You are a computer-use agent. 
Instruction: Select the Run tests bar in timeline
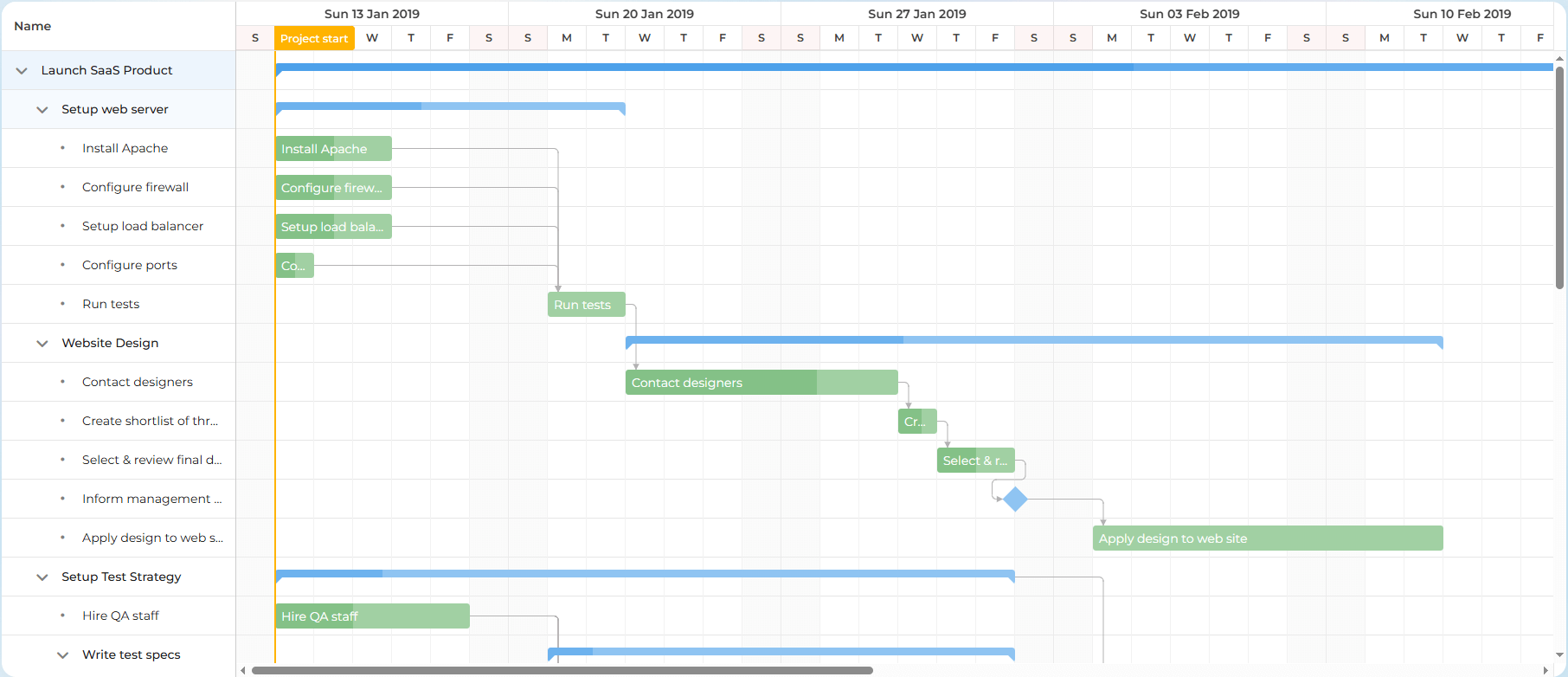pos(586,305)
